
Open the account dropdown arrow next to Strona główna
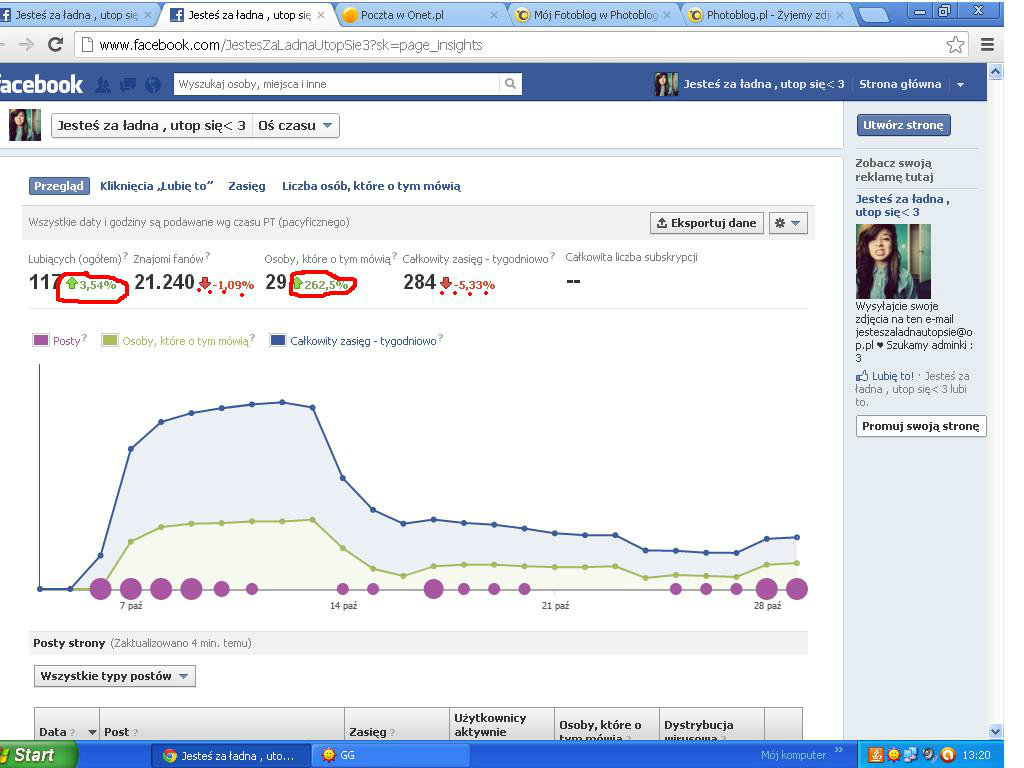click(x=961, y=84)
